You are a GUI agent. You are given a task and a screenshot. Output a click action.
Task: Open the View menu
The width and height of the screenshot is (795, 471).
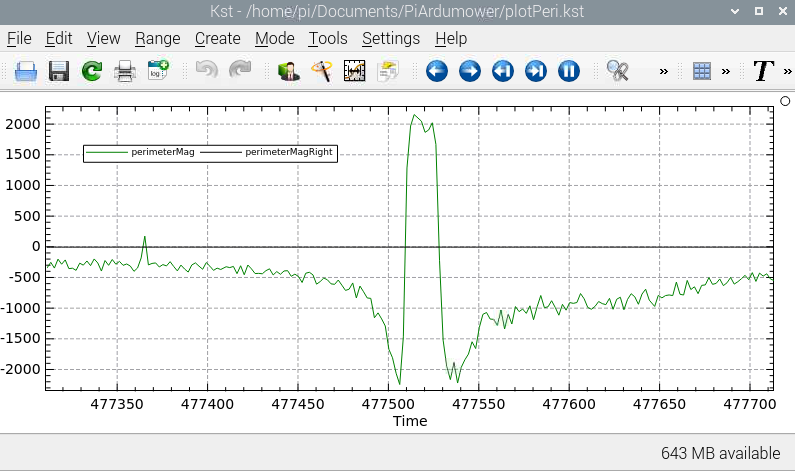(103, 39)
